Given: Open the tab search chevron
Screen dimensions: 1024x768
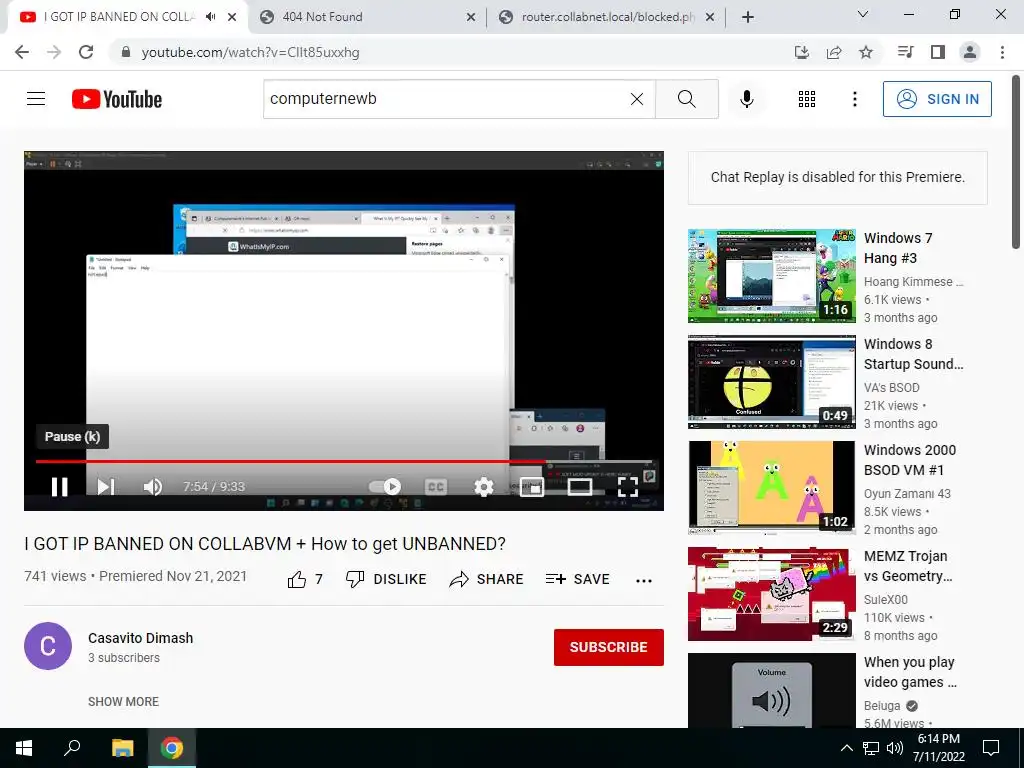Looking at the screenshot, I should (863, 14).
